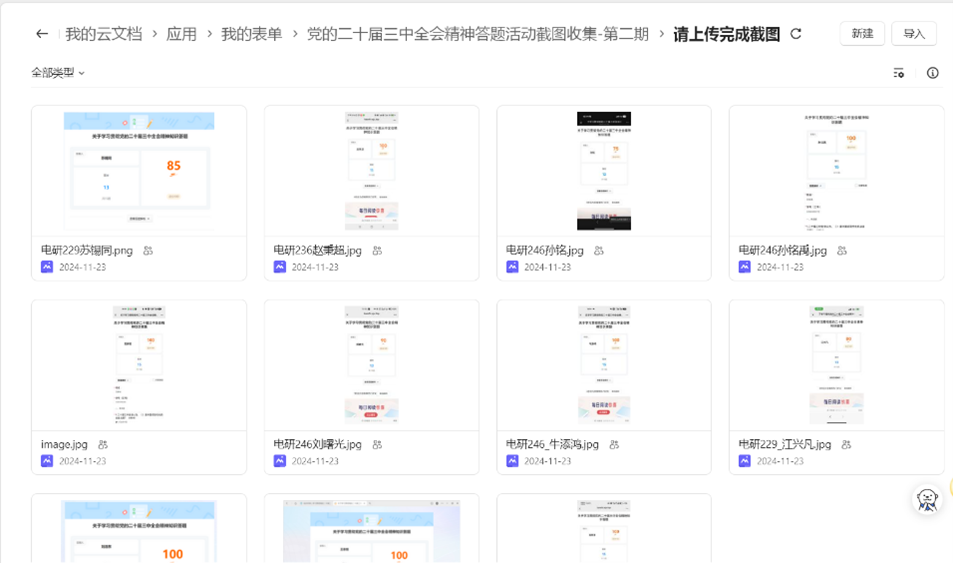Click the 新建 button
Viewport: 953px width, 563px height.
pos(861,34)
